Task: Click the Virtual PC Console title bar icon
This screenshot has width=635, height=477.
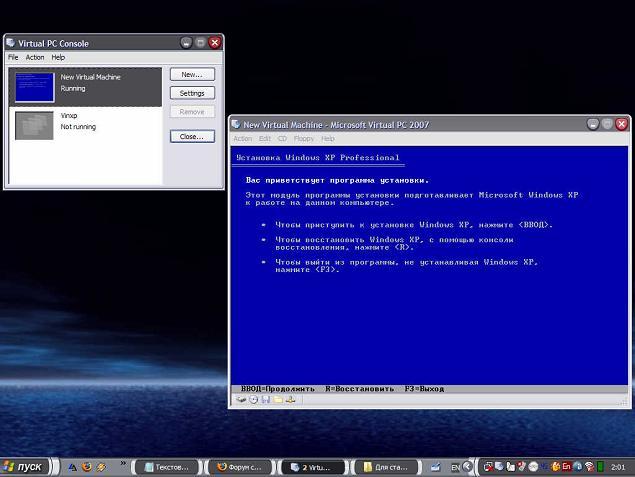Action: pyautogui.click(x=11, y=43)
